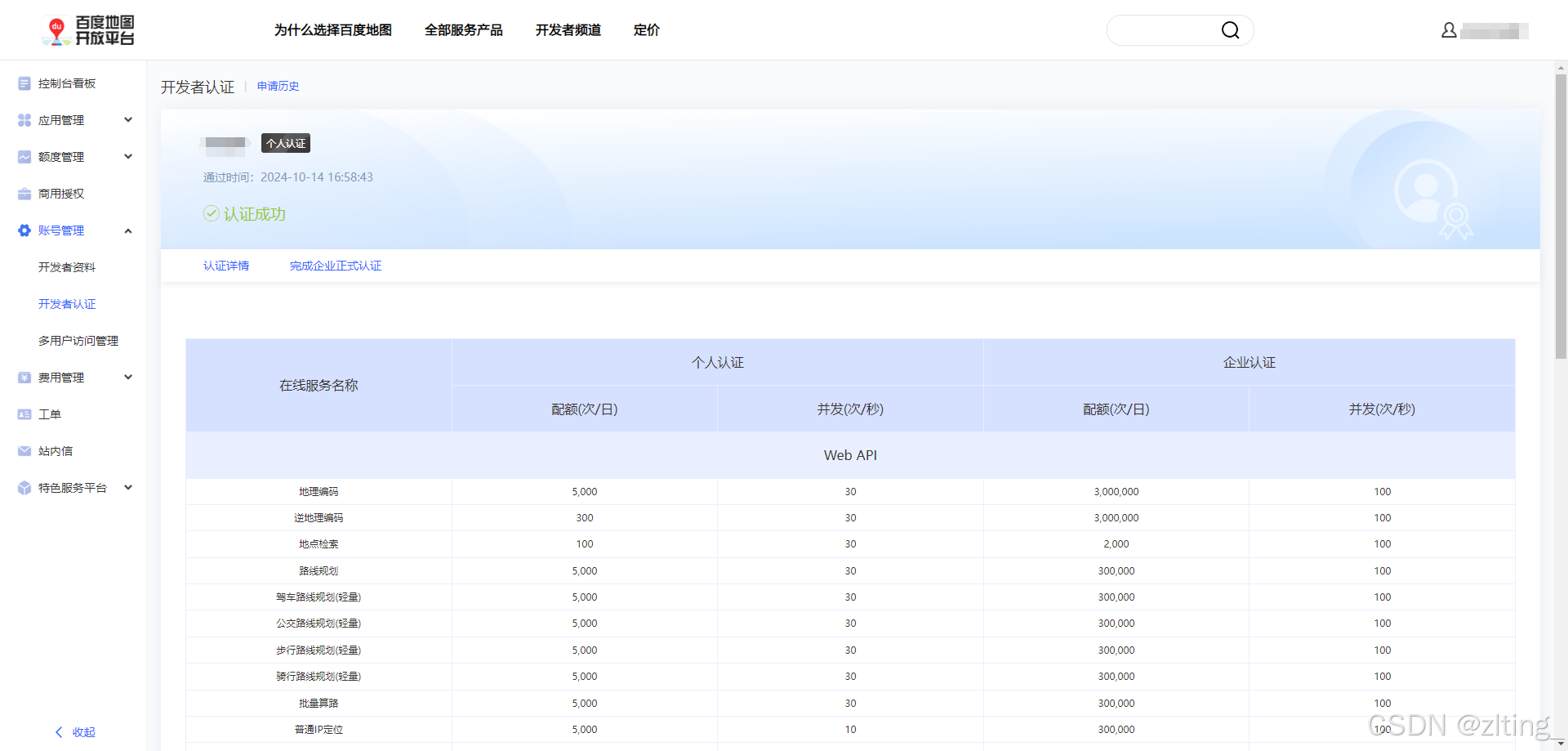Click the Baidu Map Open Platform logo
The image size is (1568, 751).
(x=88, y=30)
